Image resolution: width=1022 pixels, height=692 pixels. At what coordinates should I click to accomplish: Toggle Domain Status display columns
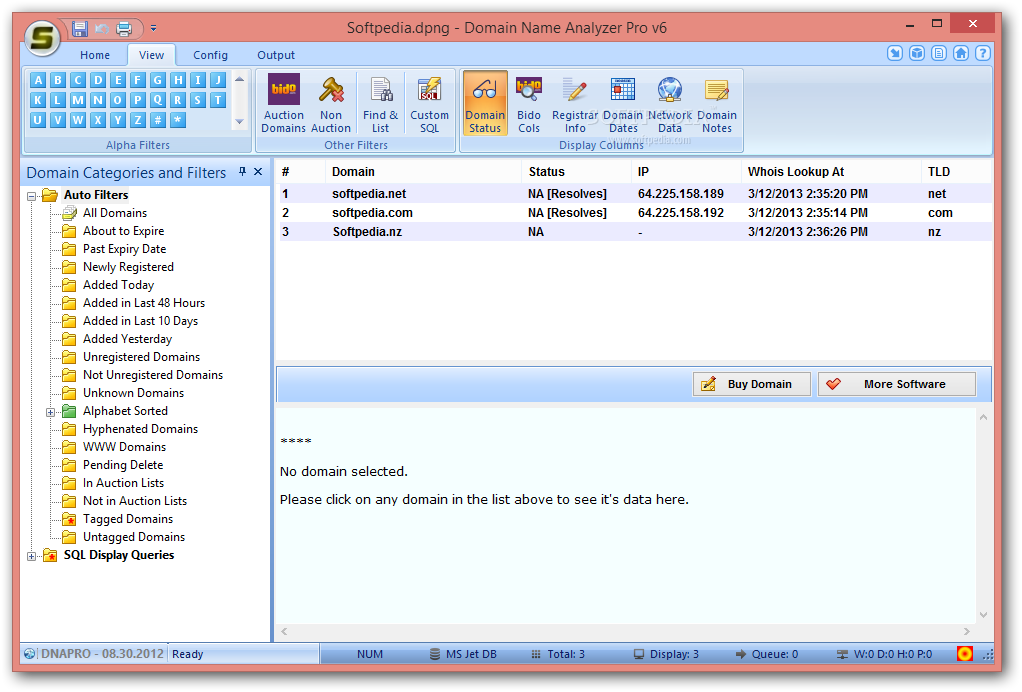click(x=485, y=103)
